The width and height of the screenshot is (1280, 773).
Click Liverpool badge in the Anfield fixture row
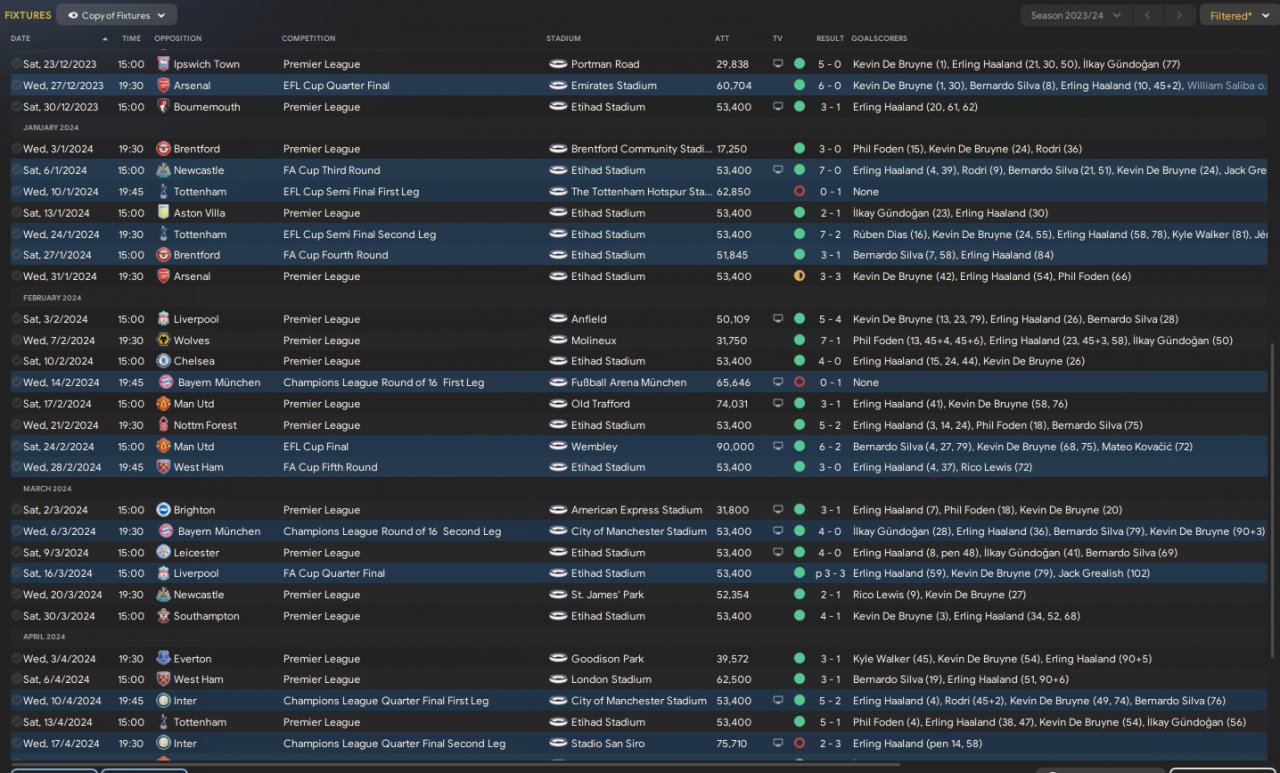point(163,319)
